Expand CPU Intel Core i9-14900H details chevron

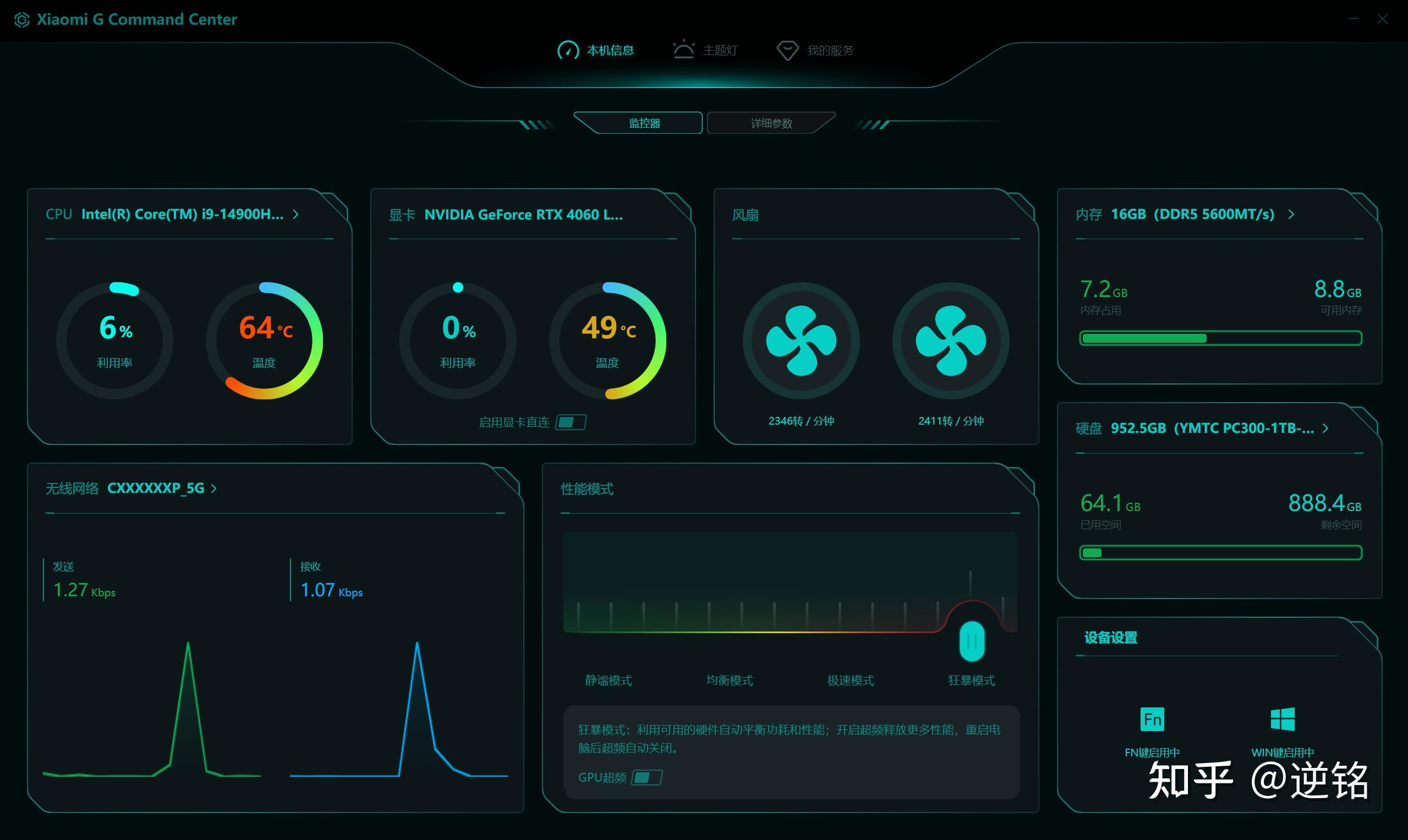pos(295,215)
